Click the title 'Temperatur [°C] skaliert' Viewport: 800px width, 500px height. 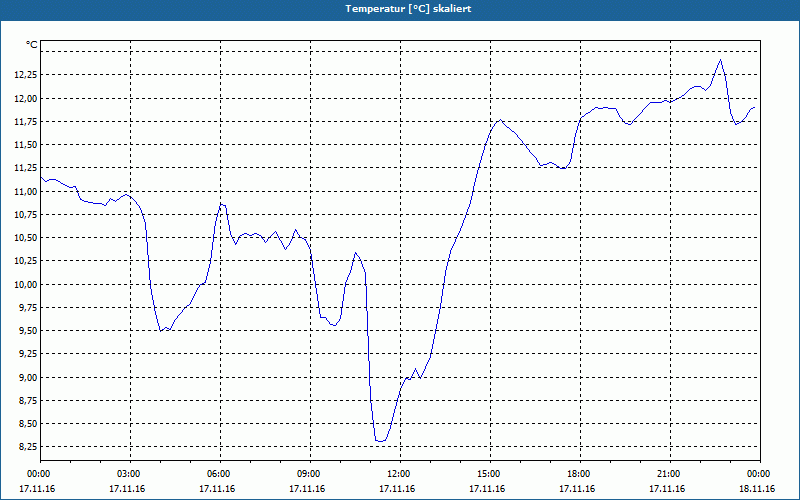(408, 9)
